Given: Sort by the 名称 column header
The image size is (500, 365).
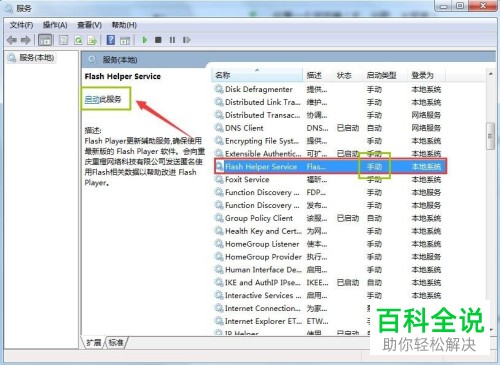Looking at the screenshot, I should coord(257,75).
